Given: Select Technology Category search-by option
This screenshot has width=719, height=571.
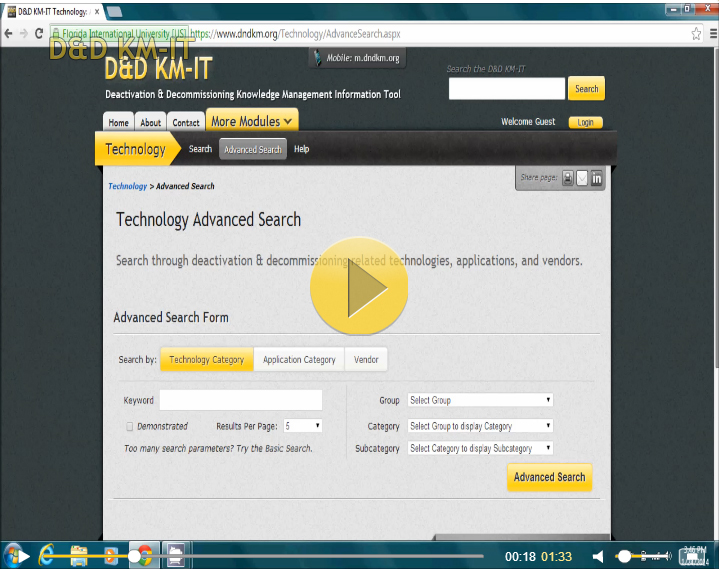Looking at the screenshot, I should pos(207,360).
